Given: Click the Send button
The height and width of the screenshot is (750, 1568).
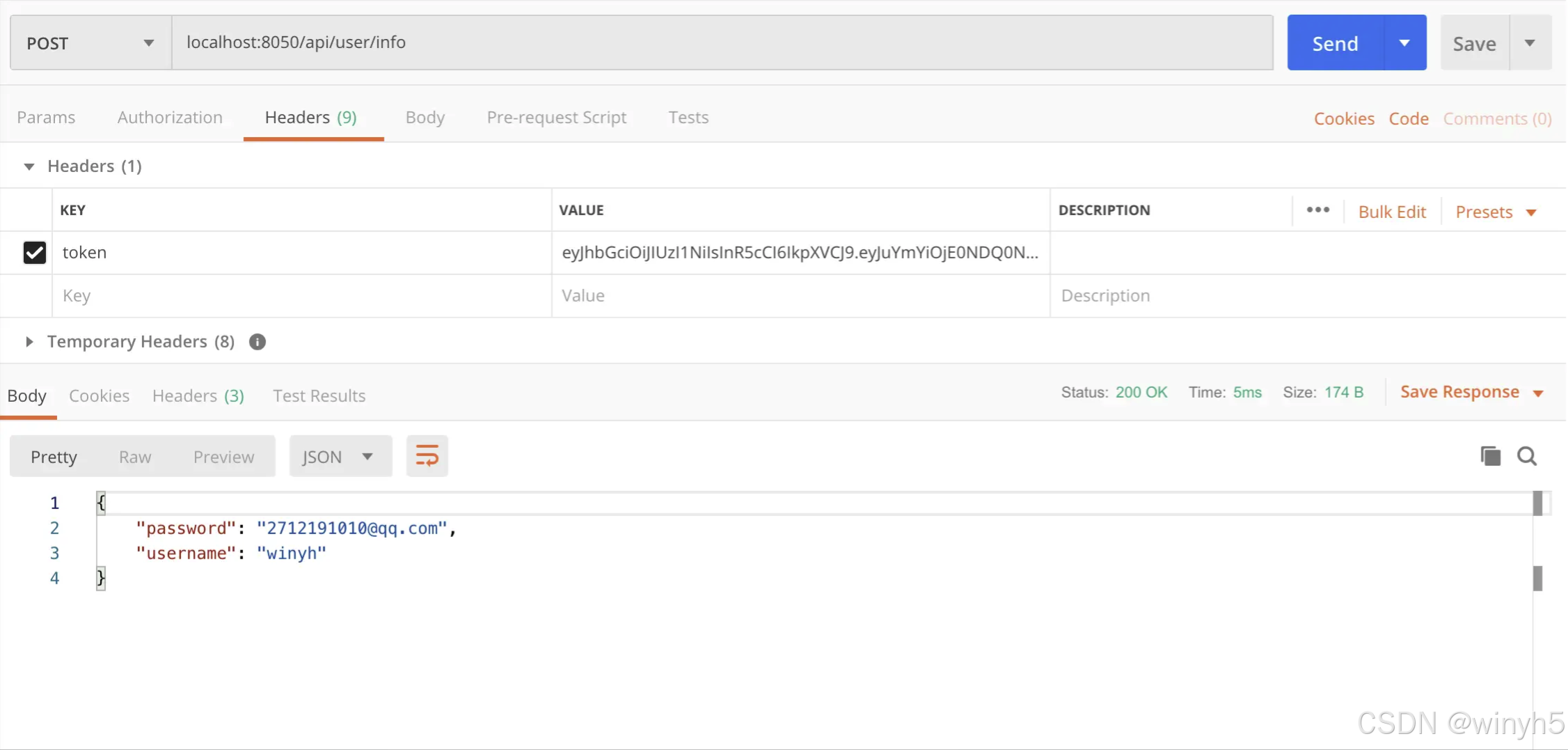Looking at the screenshot, I should 1336,43.
